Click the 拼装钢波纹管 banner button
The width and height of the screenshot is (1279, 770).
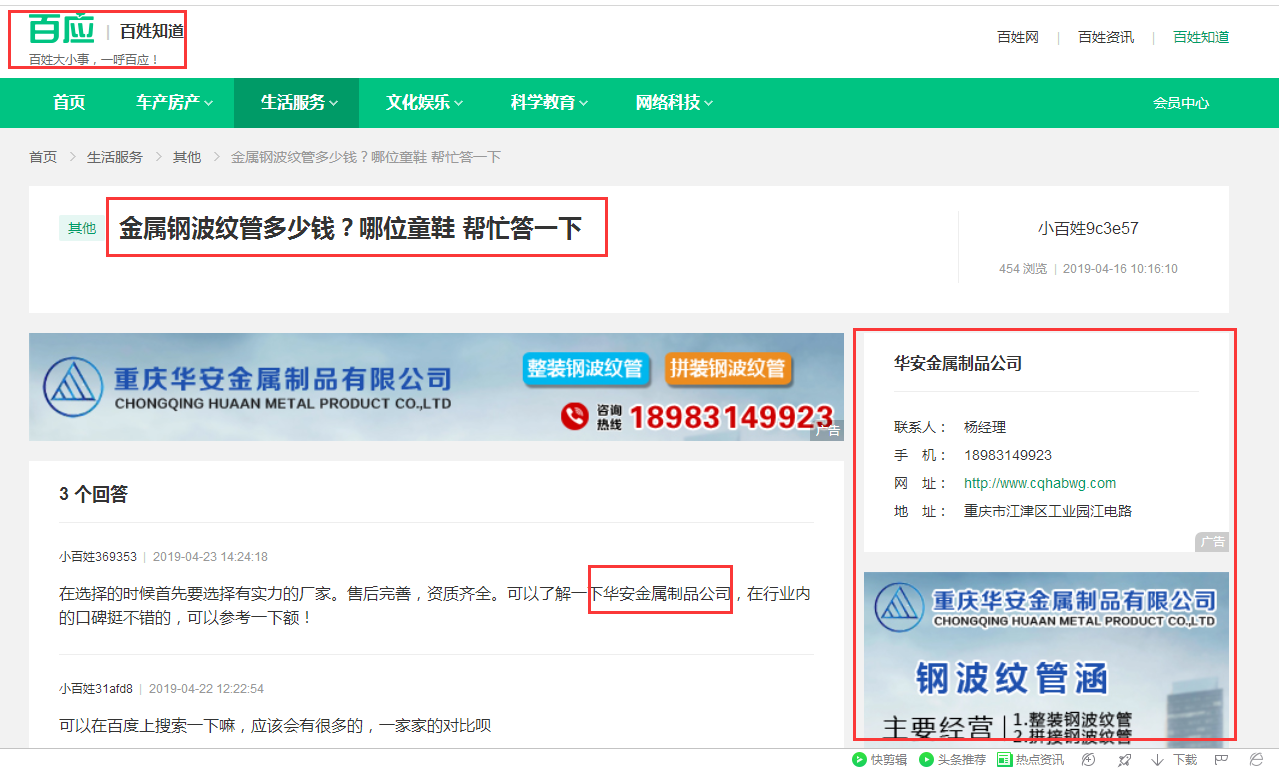pyautogui.click(x=728, y=368)
